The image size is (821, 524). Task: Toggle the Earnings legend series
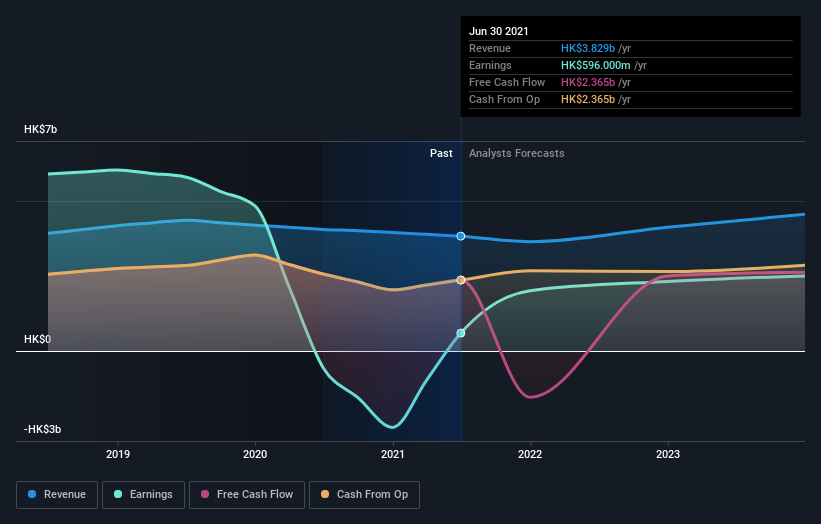pyautogui.click(x=143, y=495)
